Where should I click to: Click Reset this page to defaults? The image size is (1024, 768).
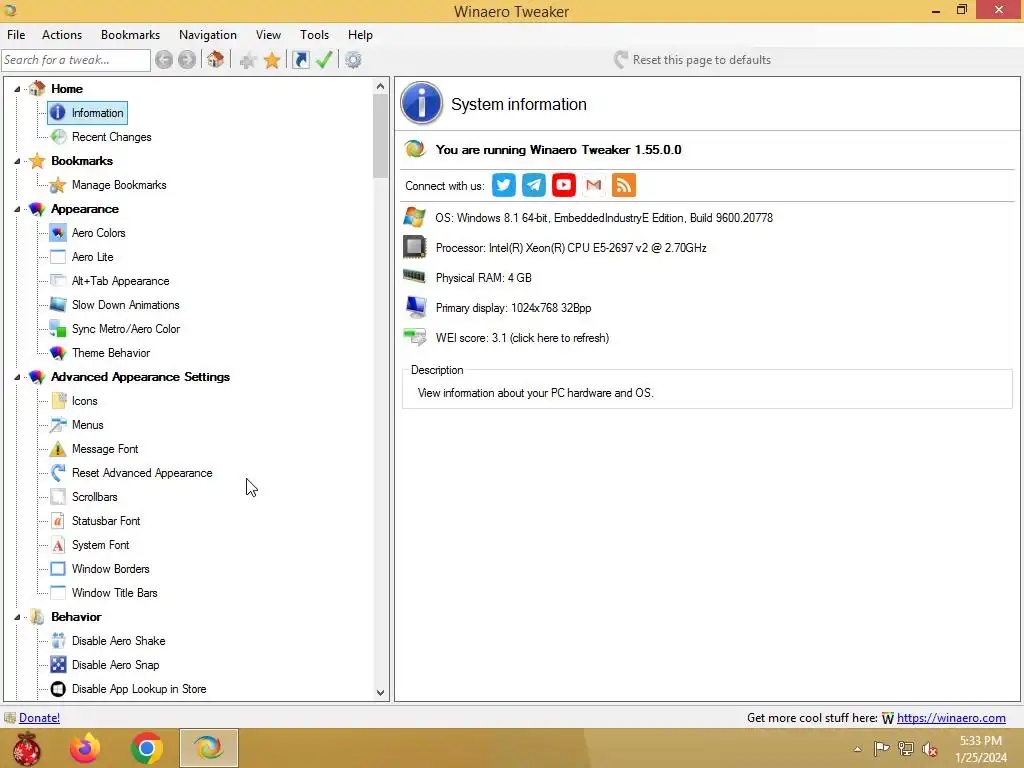coord(692,60)
